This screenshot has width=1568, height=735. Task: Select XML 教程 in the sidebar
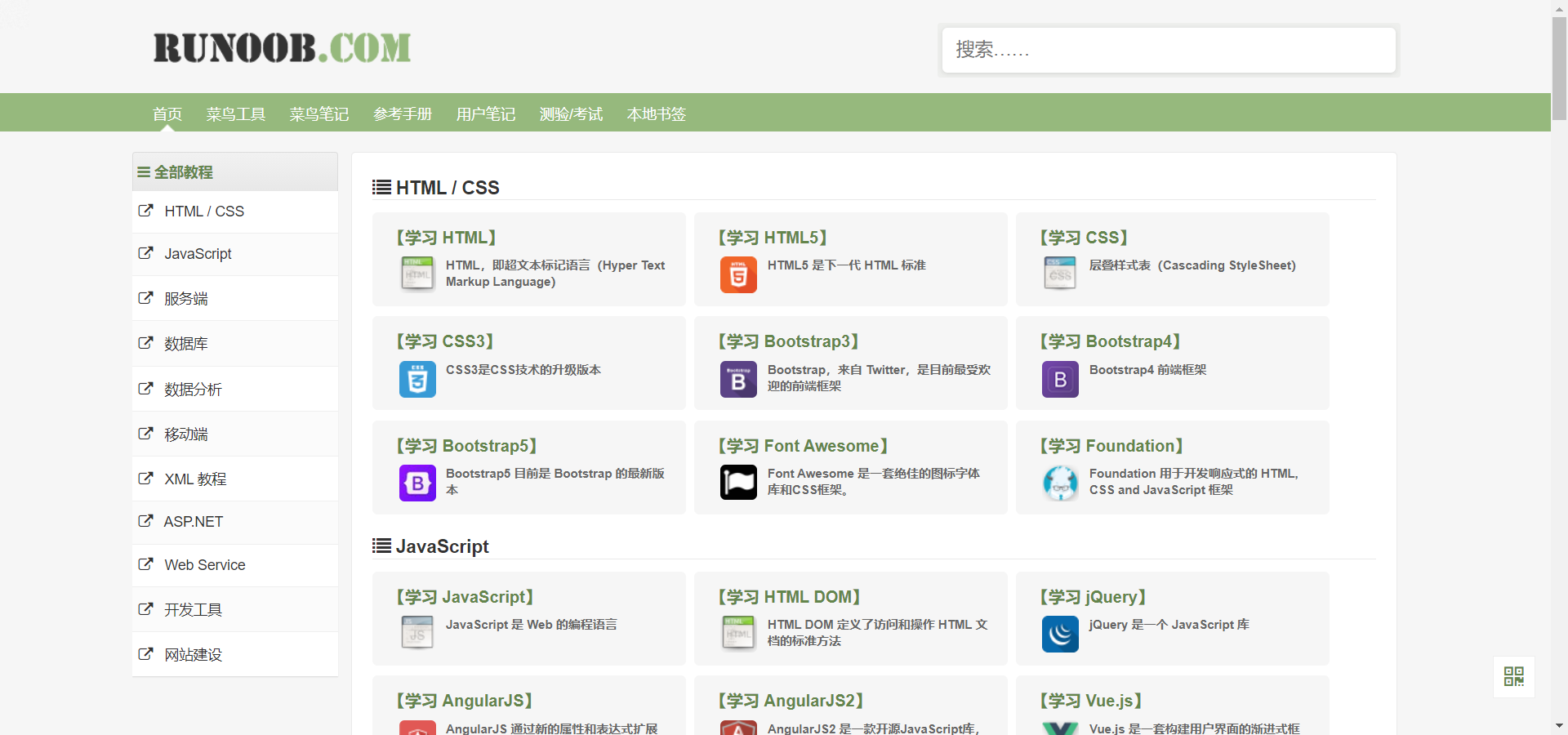(195, 479)
